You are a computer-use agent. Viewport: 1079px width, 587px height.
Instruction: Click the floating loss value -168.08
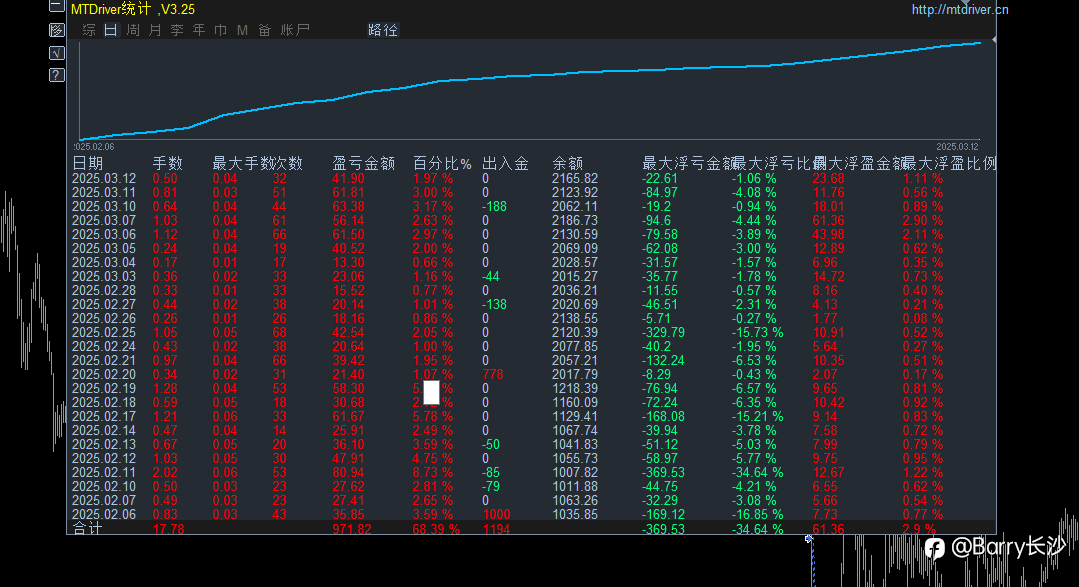pyautogui.click(x=663, y=416)
